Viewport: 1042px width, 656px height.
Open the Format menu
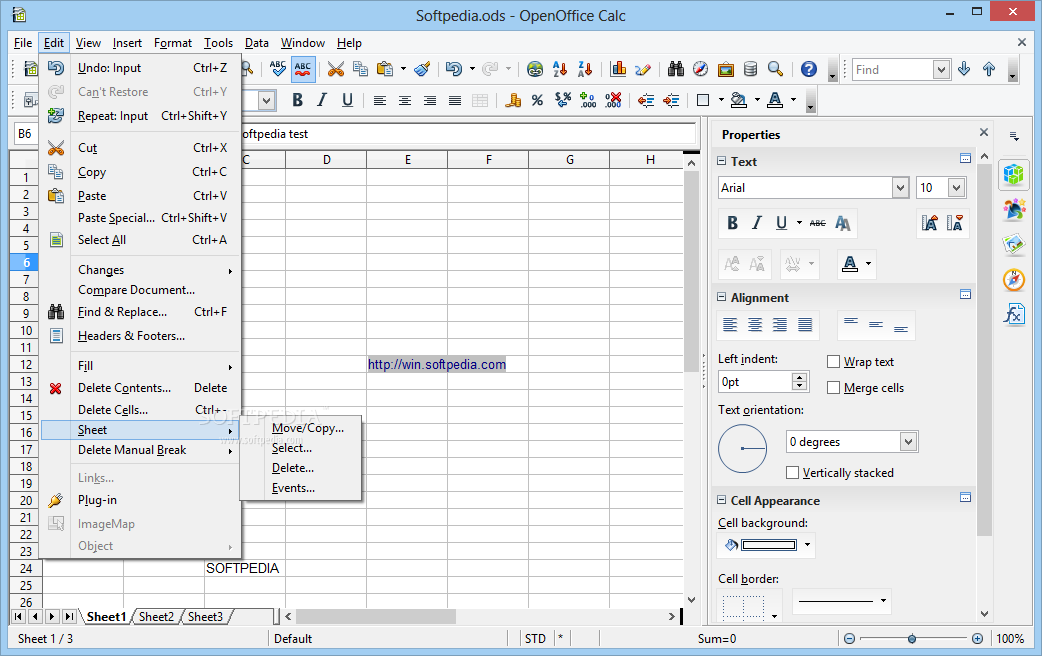(x=173, y=43)
